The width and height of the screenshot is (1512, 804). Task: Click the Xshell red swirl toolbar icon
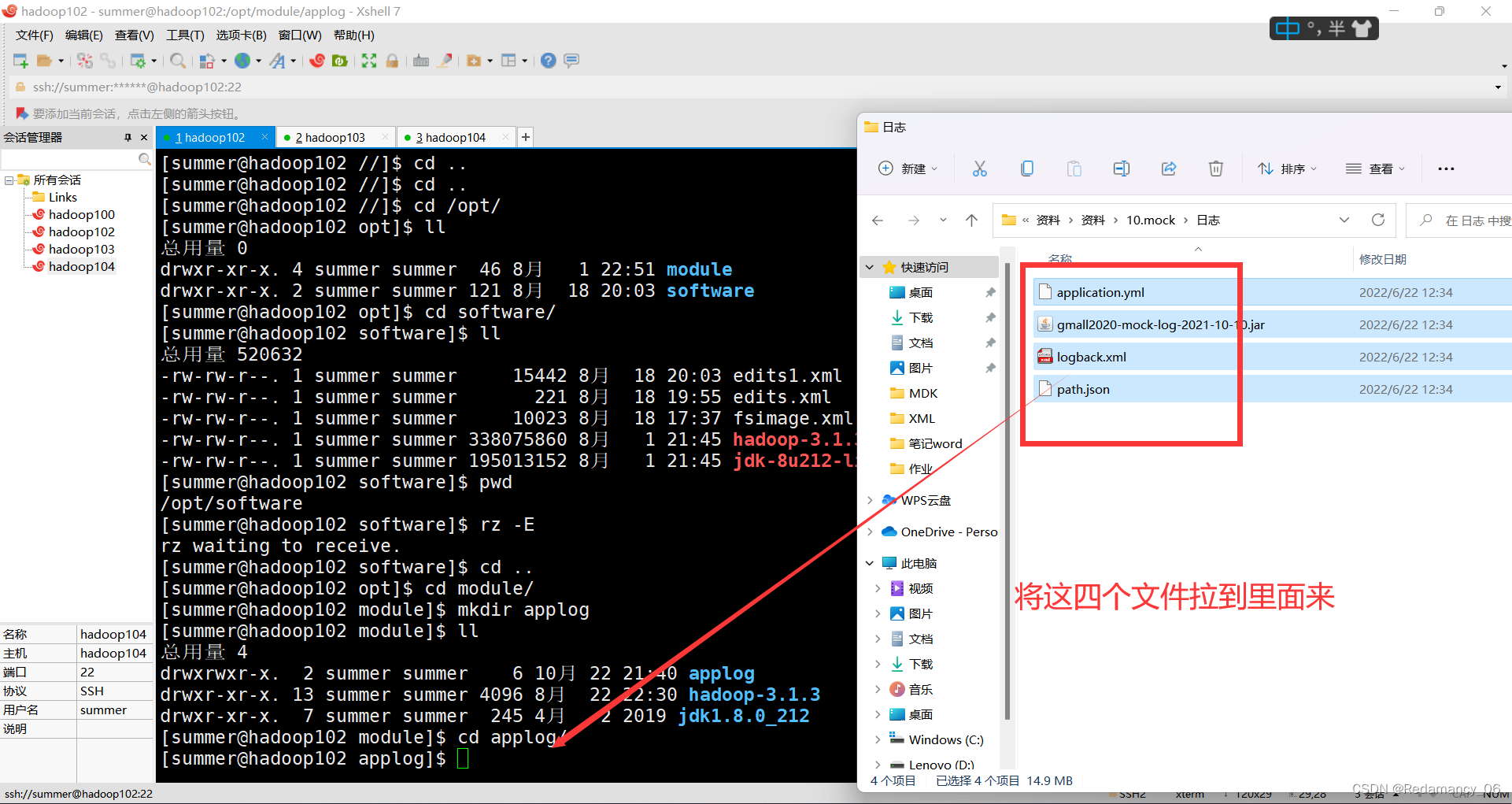tap(317, 61)
